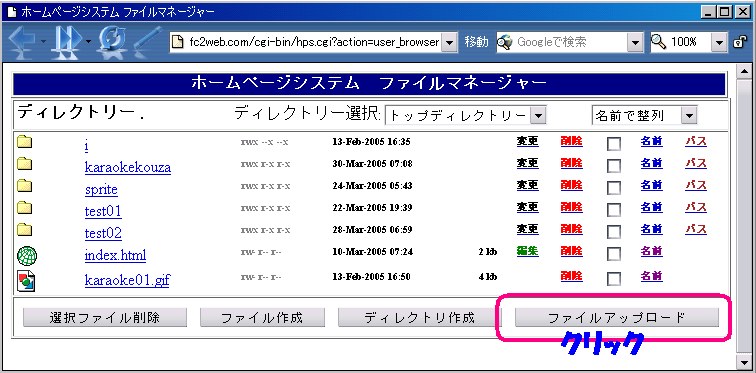Open the test01 folder link
756x373 pixels.
click(x=103, y=211)
